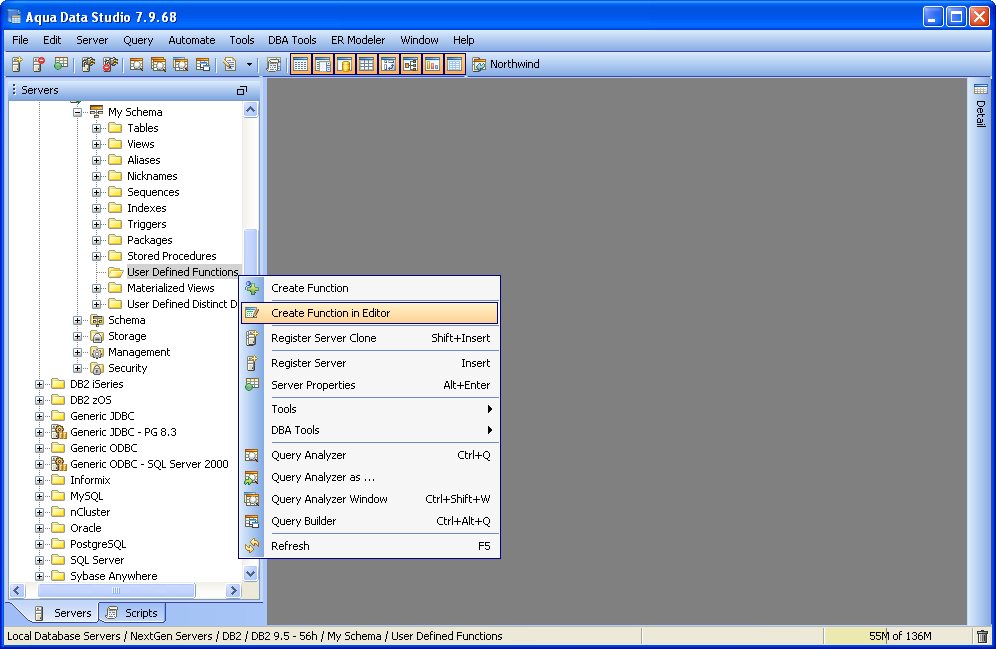The image size is (996, 649).
Task: Expand the Storage node
Action: click(77, 336)
